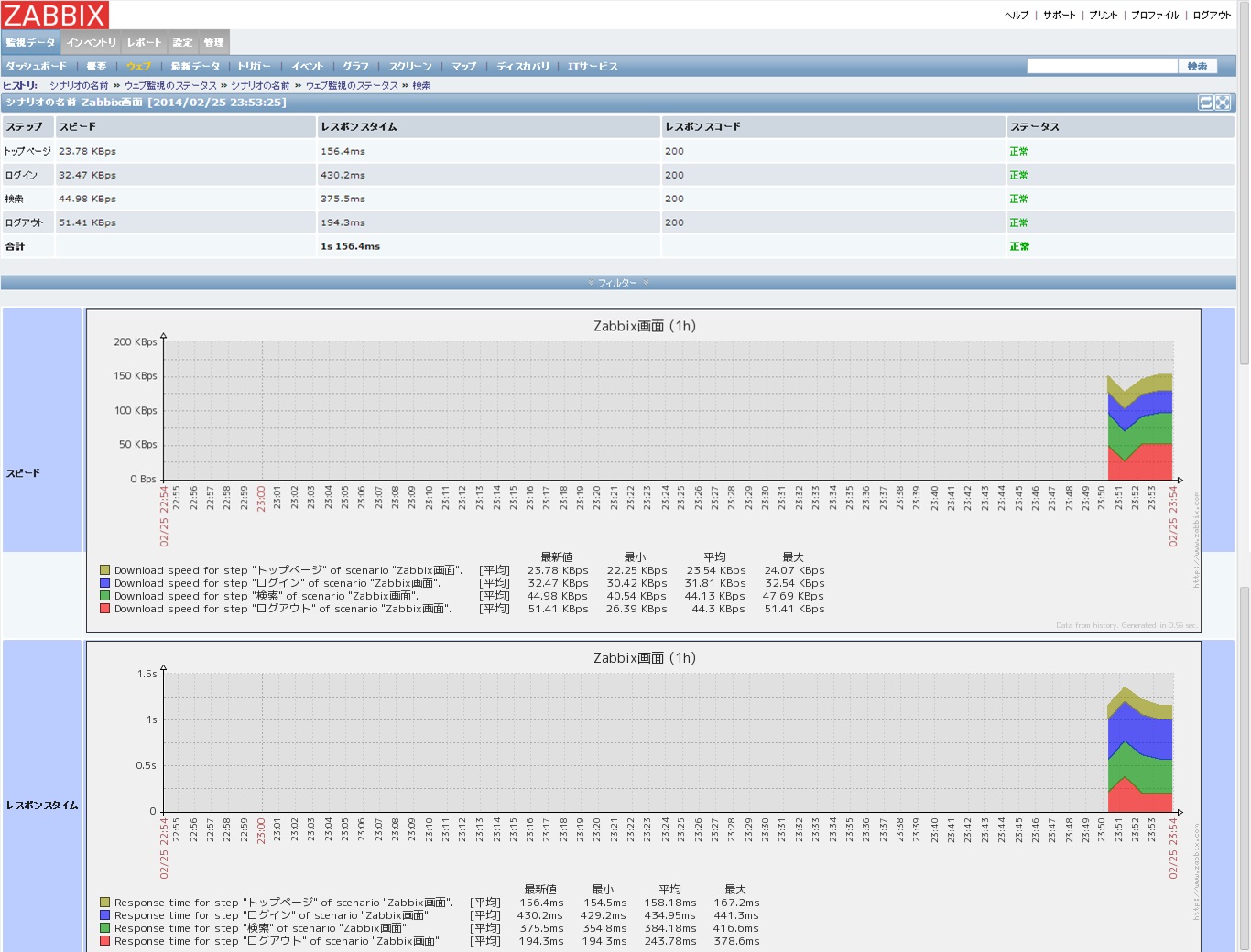Click 正常 status in the 合計 row
Screen dimensions: 1251x952
point(1019,246)
